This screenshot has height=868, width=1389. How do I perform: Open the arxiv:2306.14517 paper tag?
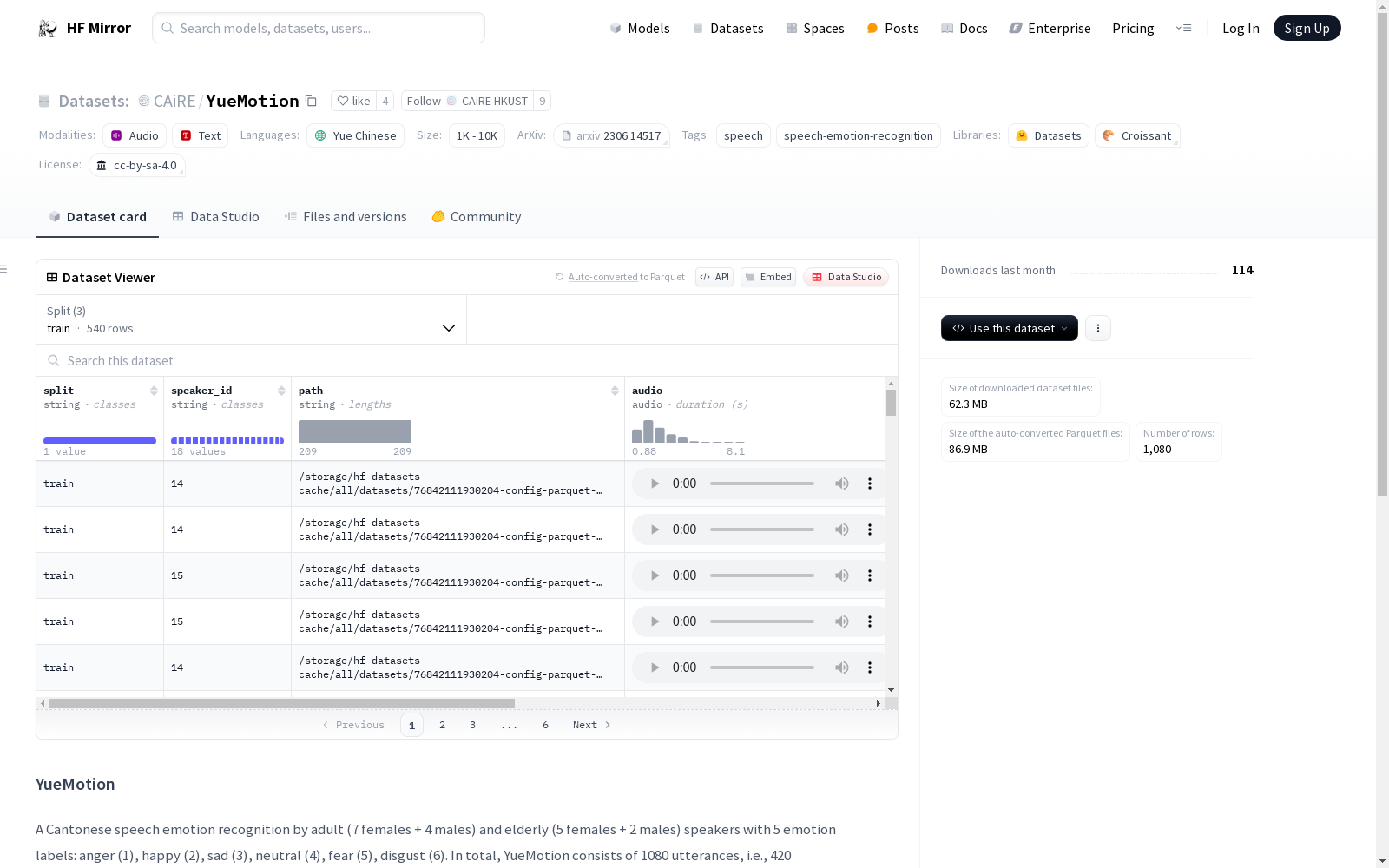tap(611, 135)
